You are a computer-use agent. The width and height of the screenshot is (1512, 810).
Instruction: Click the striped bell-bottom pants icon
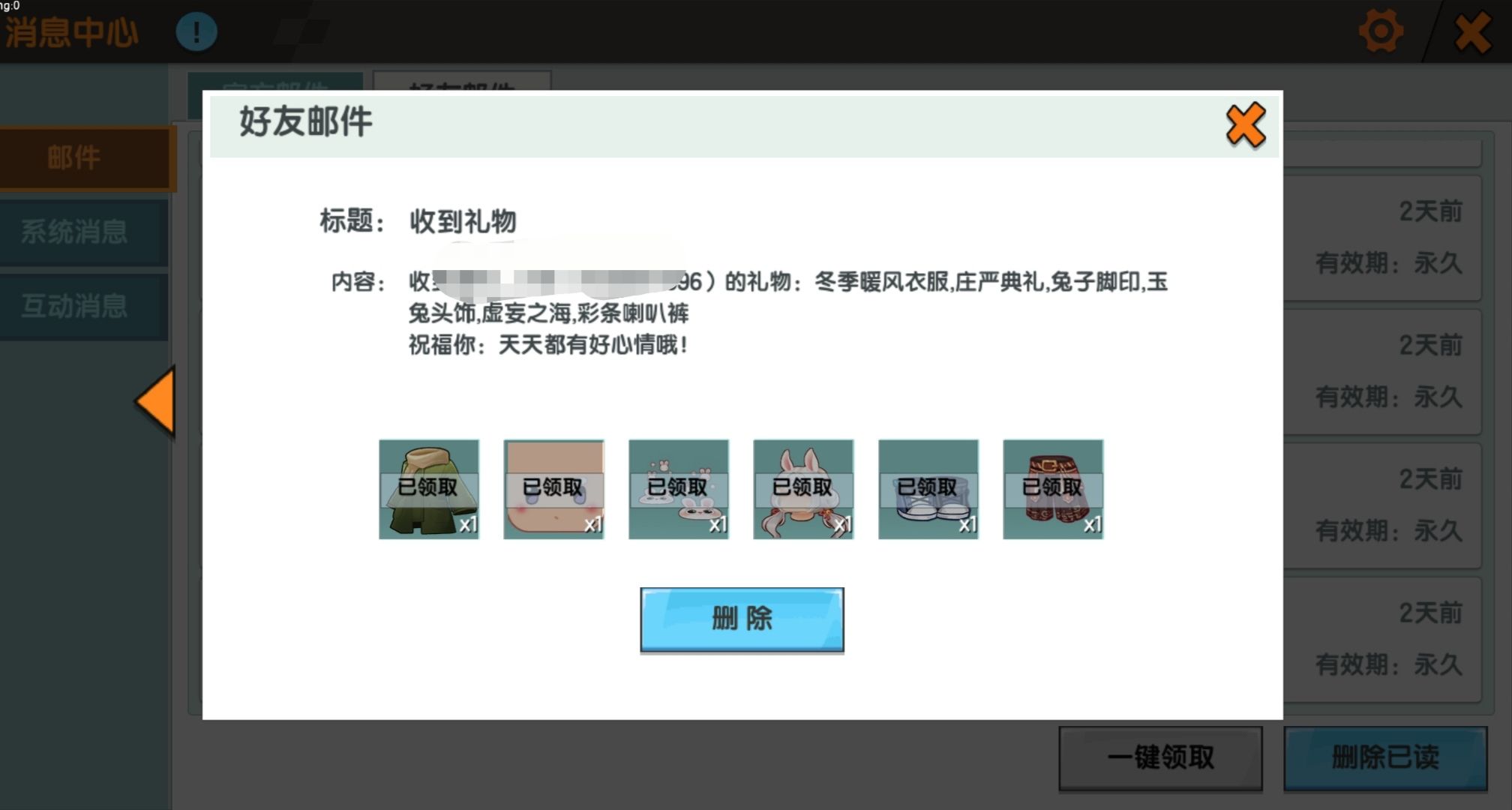pos(1053,489)
